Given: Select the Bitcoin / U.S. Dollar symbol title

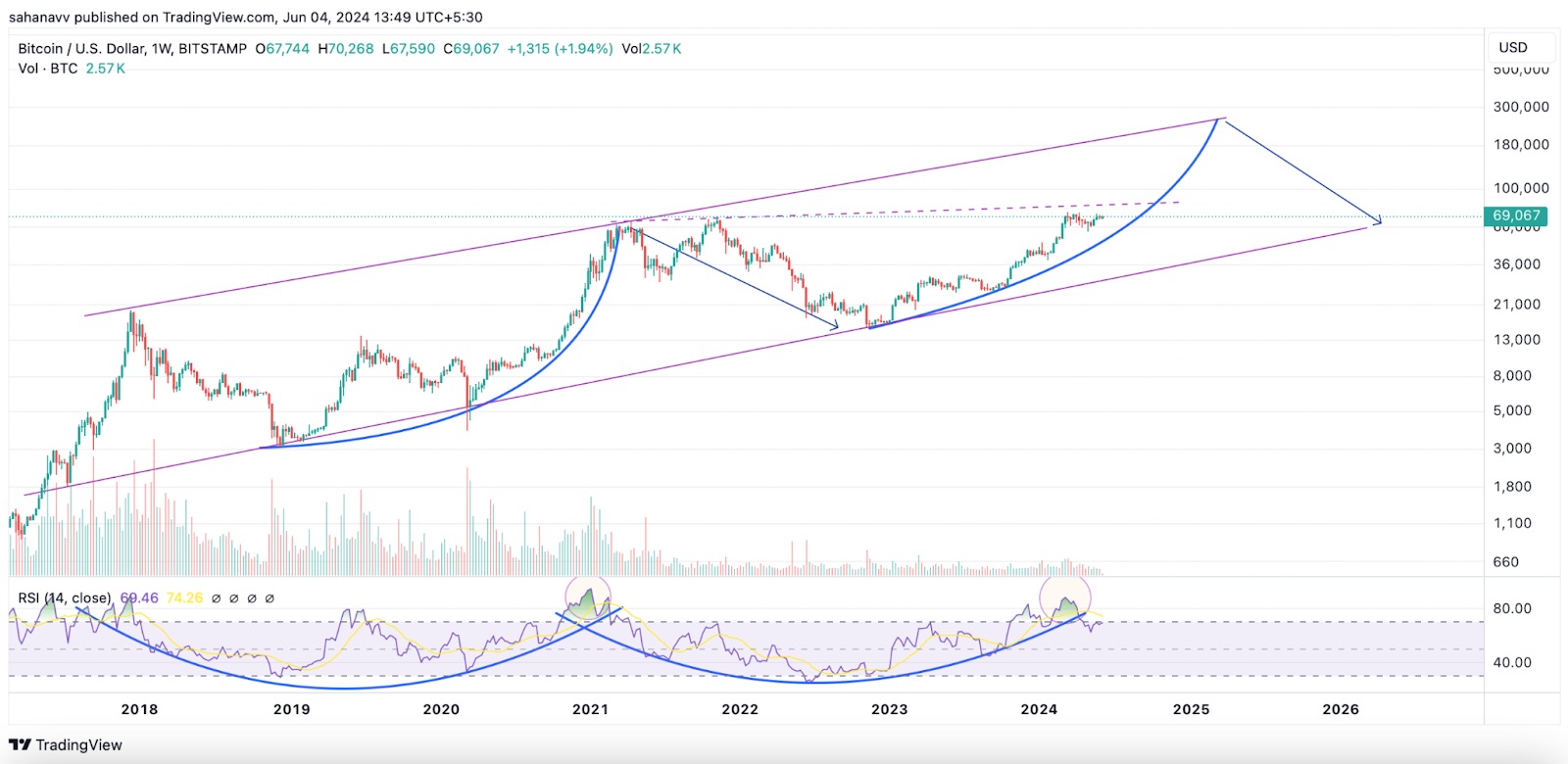Looking at the screenshot, I should 132,48.
